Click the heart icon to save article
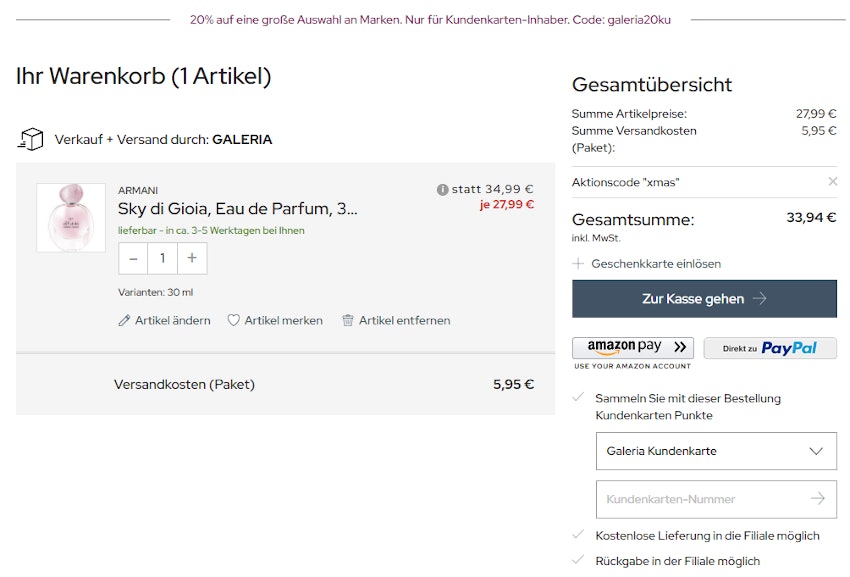 (x=234, y=321)
